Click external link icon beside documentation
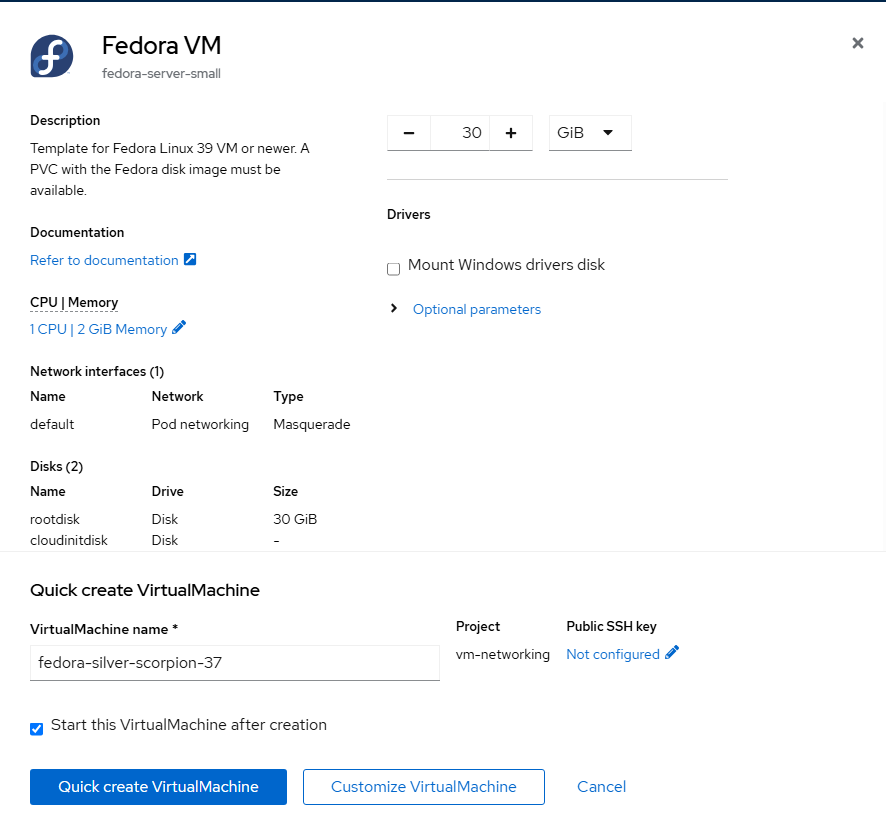This screenshot has height=829, width=886. 190,259
